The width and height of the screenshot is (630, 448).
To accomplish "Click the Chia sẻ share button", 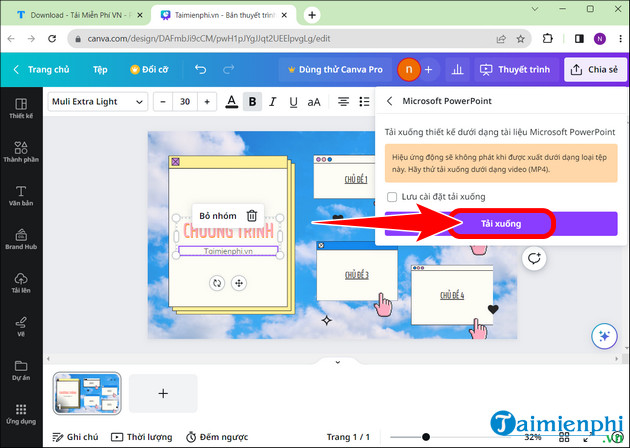I will click(595, 70).
